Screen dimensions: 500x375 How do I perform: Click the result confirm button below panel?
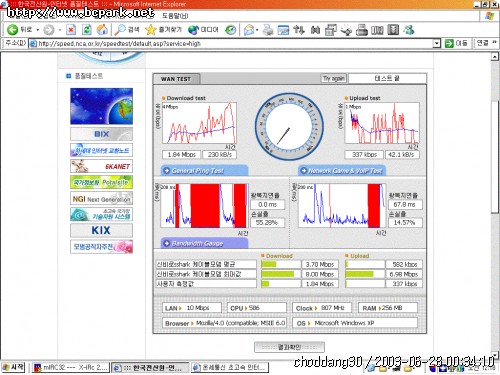289,347
